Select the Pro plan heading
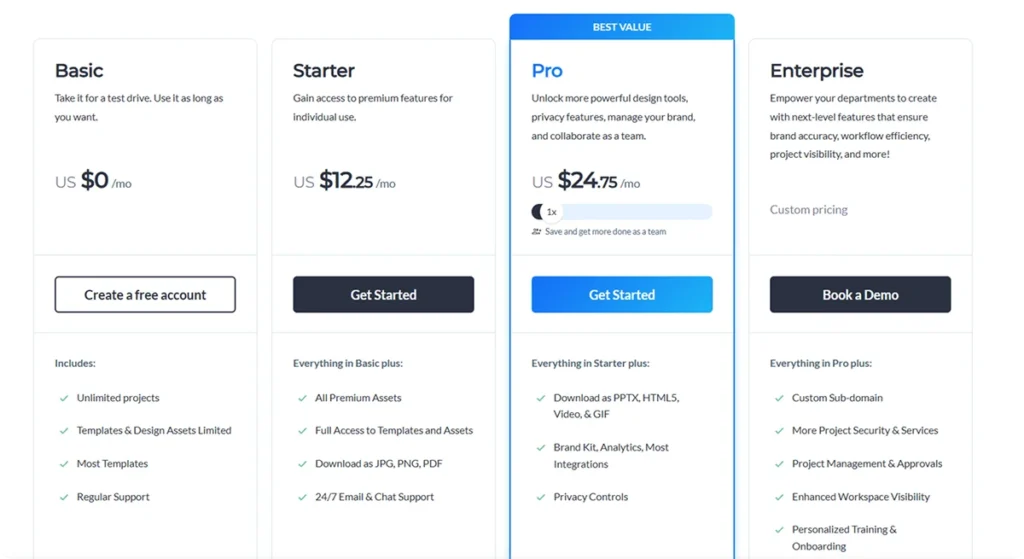 tap(547, 71)
